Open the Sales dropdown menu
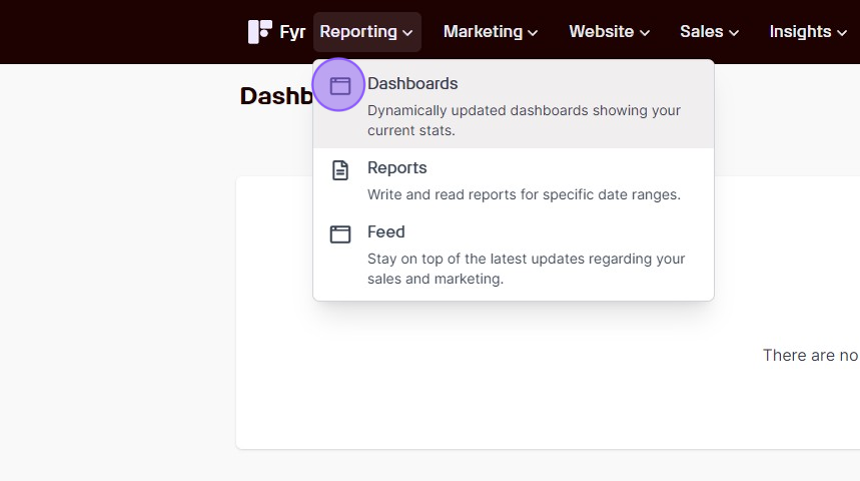This screenshot has height=481, width=860. pos(709,32)
